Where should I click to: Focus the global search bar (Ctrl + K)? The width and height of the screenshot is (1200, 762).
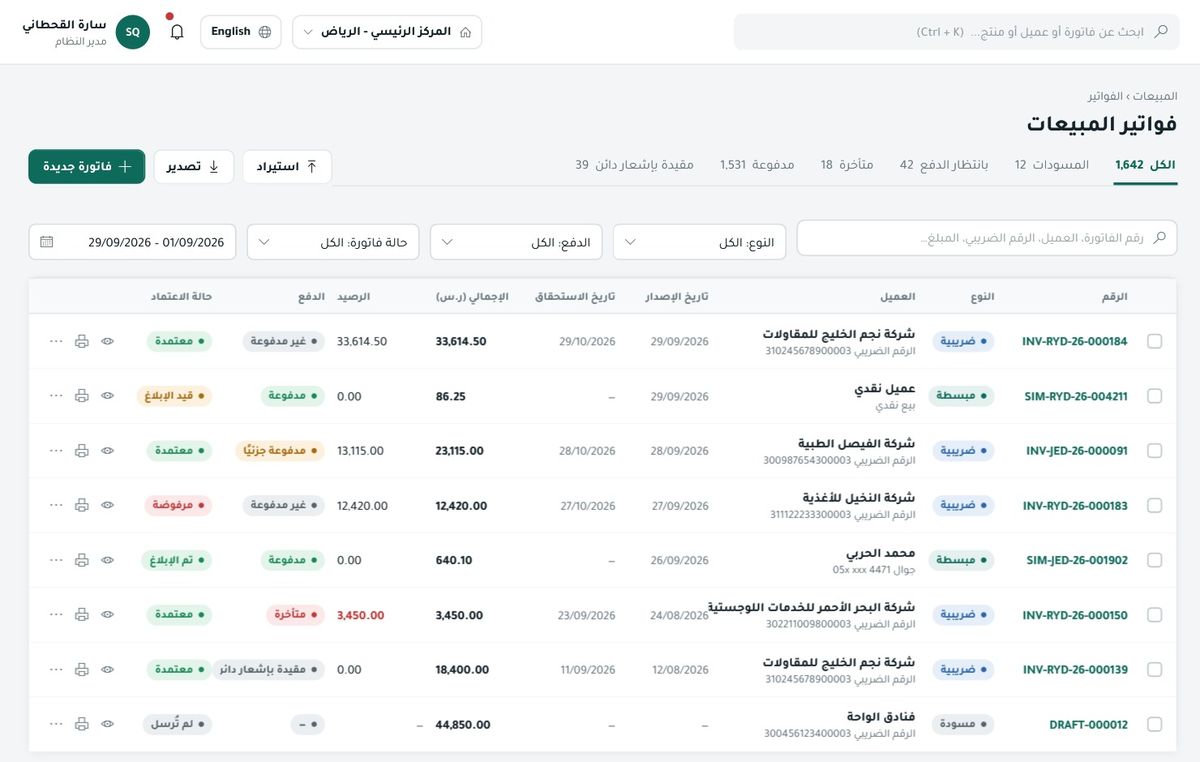[x=957, y=32]
